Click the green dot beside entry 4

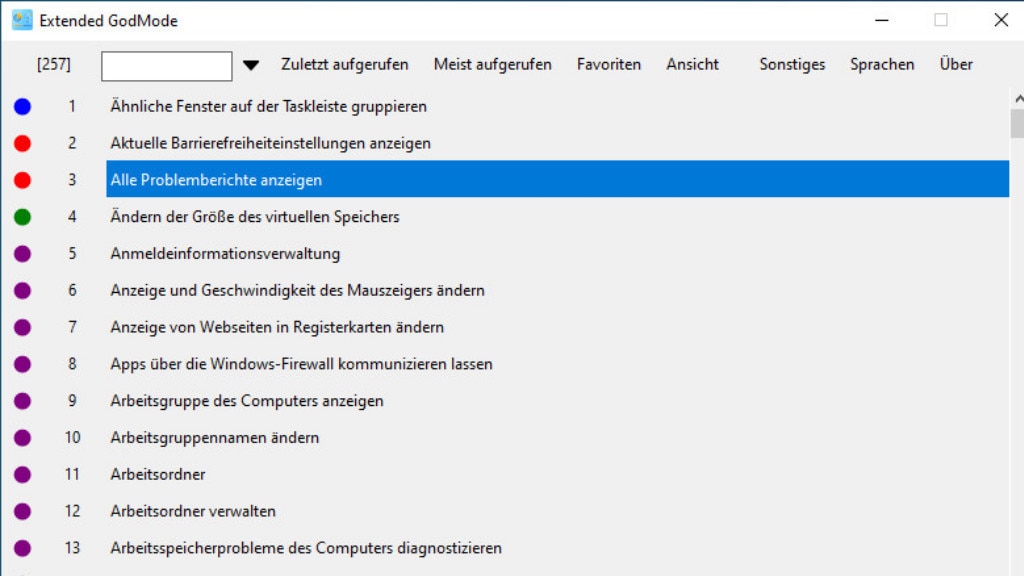tap(22, 217)
